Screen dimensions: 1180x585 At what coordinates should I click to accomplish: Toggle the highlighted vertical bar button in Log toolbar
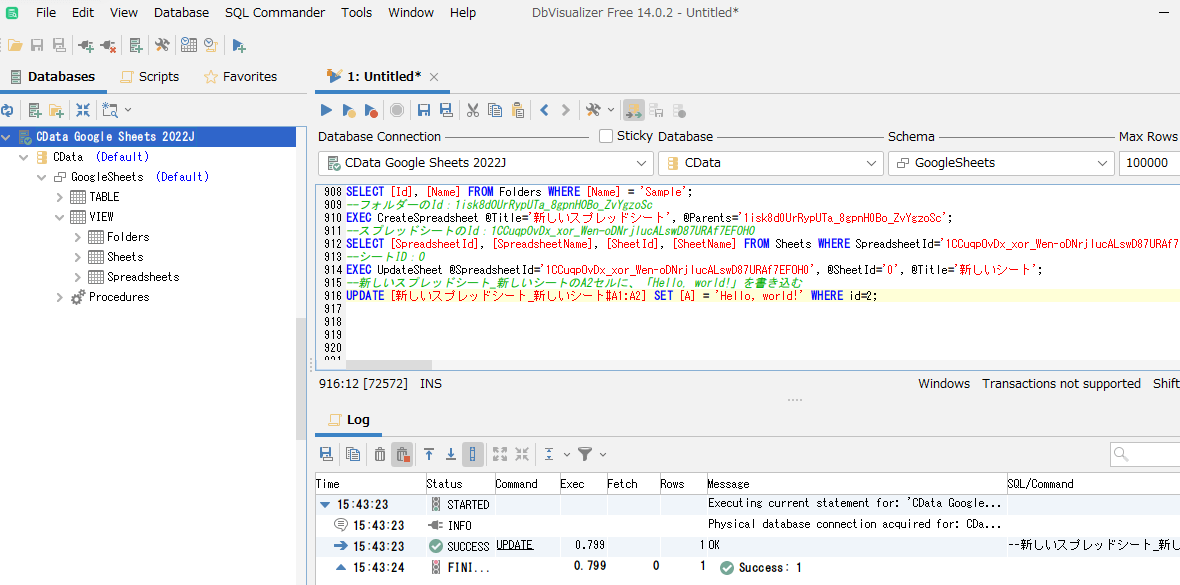pyautogui.click(x=473, y=453)
